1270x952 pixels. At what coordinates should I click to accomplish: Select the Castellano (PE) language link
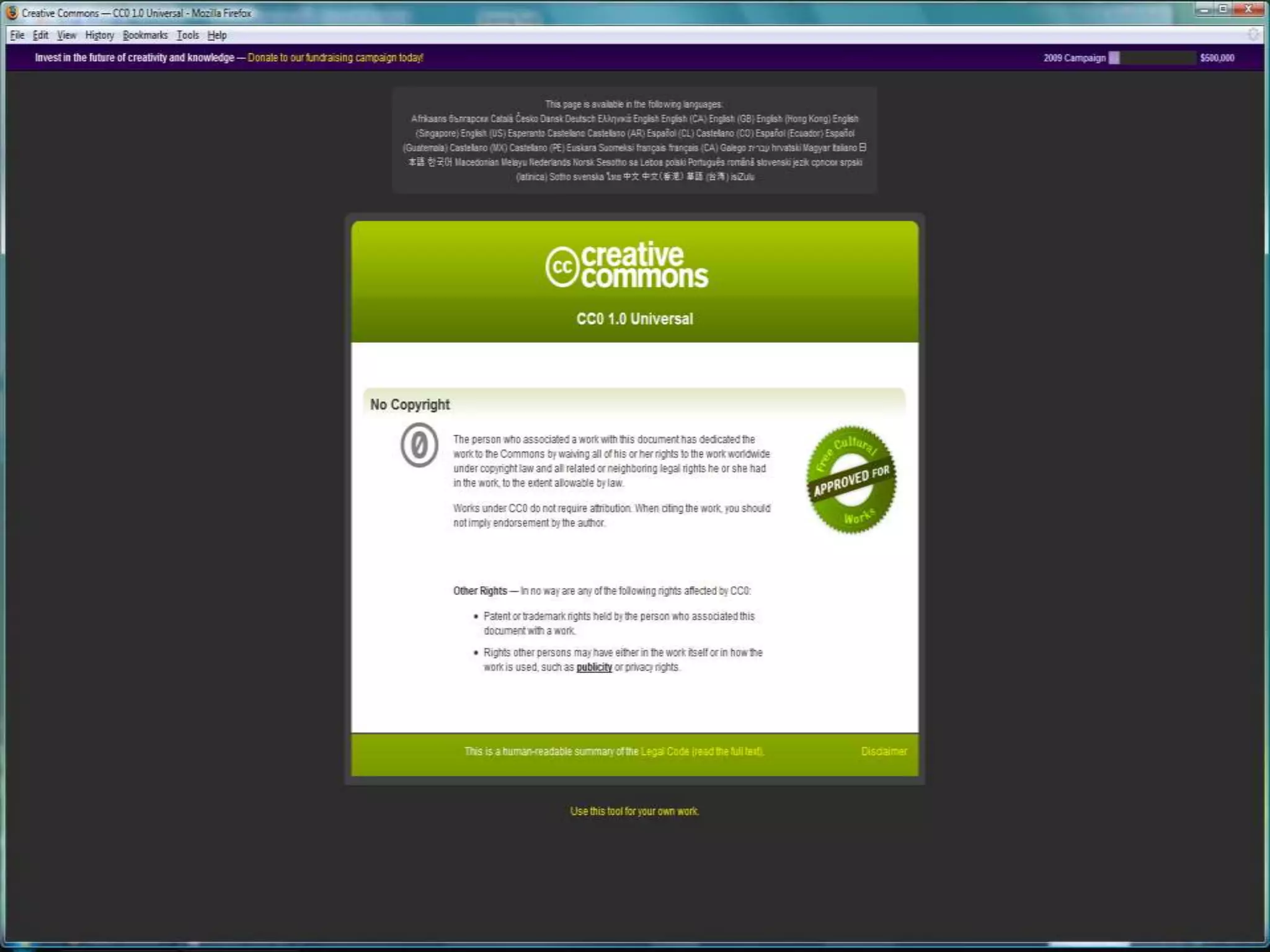pos(536,148)
